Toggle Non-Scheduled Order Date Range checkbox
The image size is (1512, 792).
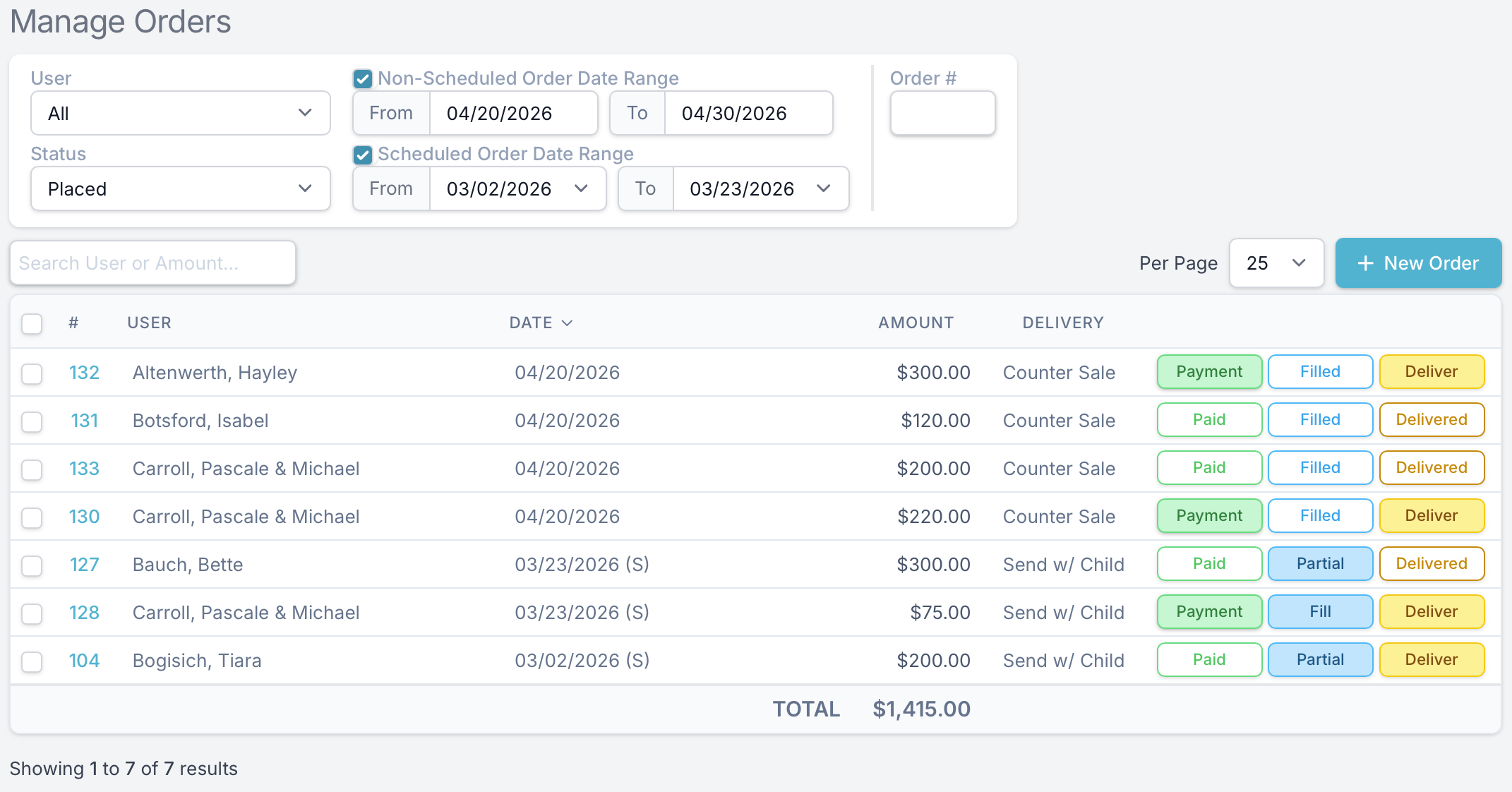click(363, 78)
